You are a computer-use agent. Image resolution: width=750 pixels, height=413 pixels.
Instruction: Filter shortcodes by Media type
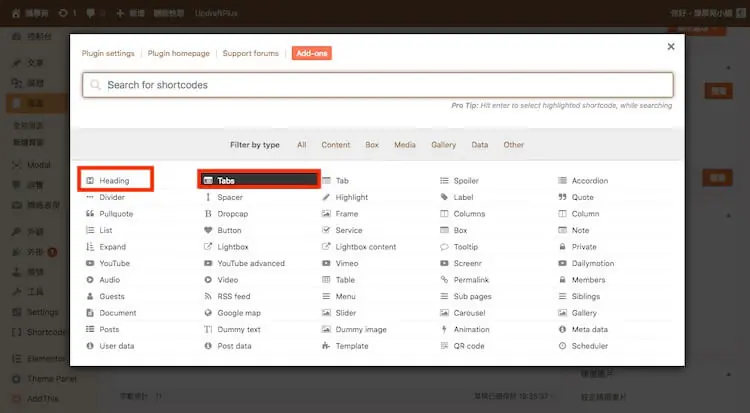(405, 145)
